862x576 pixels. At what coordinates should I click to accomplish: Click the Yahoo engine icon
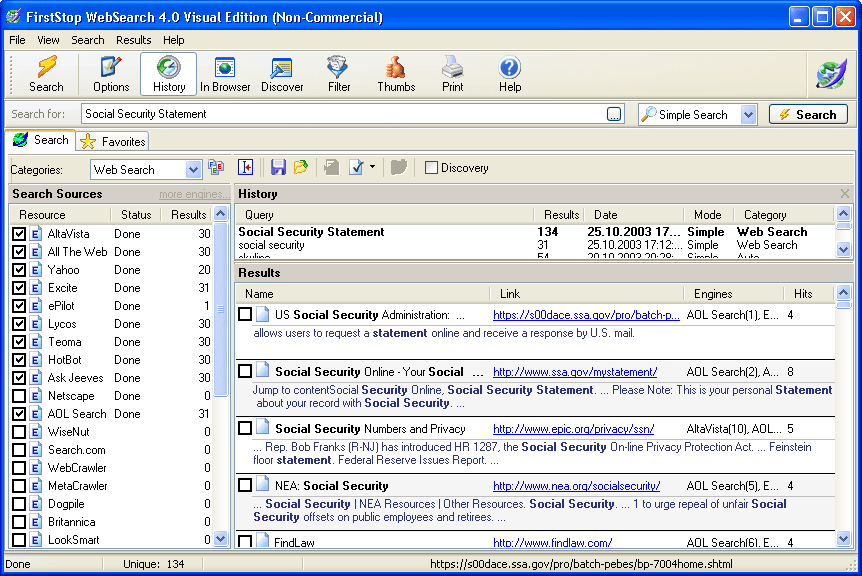coord(36,270)
